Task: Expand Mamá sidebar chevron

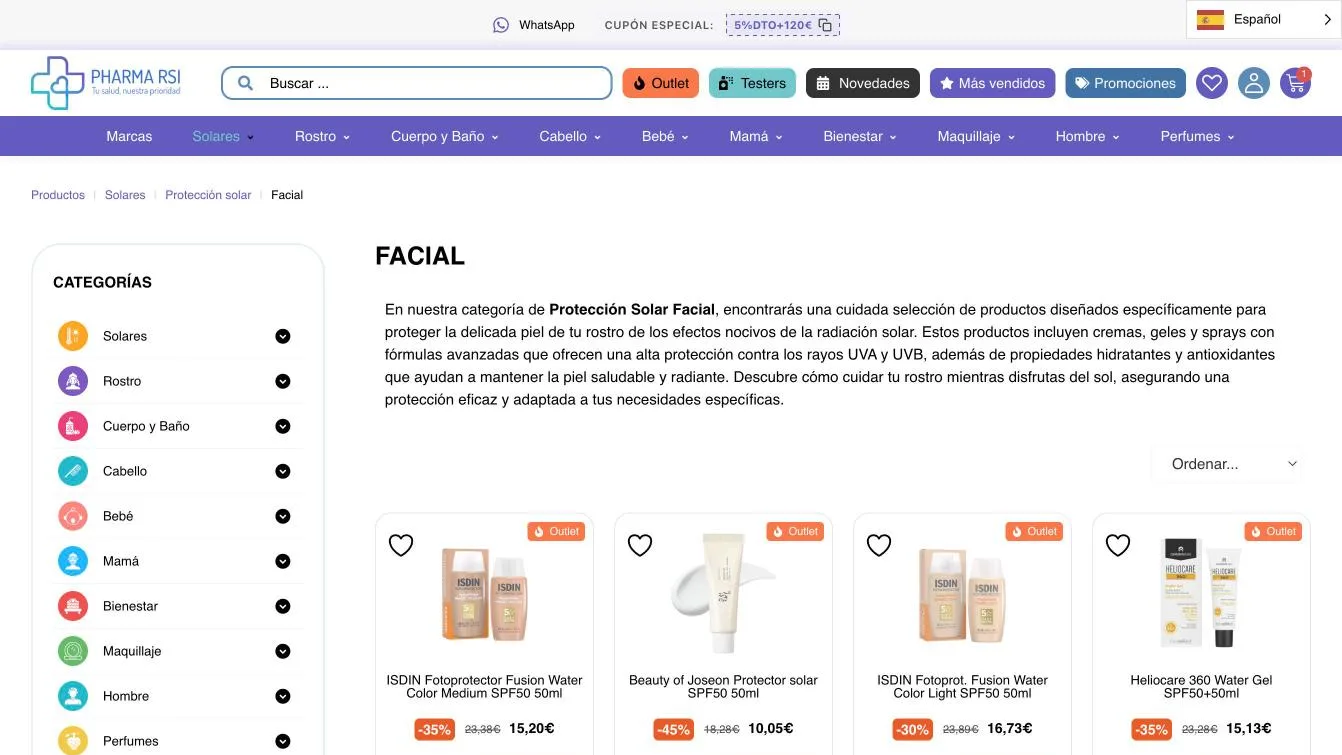Action: click(283, 561)
